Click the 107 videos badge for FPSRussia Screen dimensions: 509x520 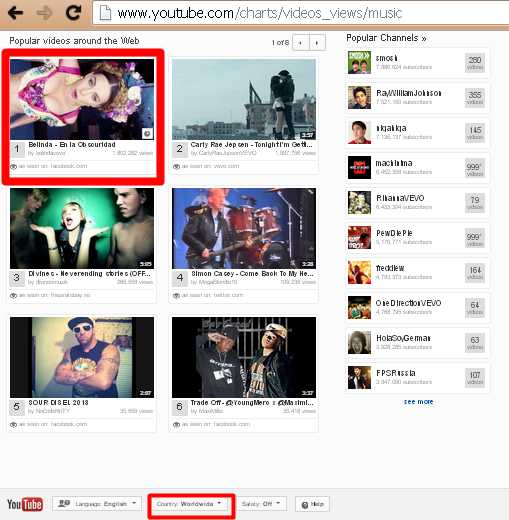pyautogui.click(x=475, y=377)
